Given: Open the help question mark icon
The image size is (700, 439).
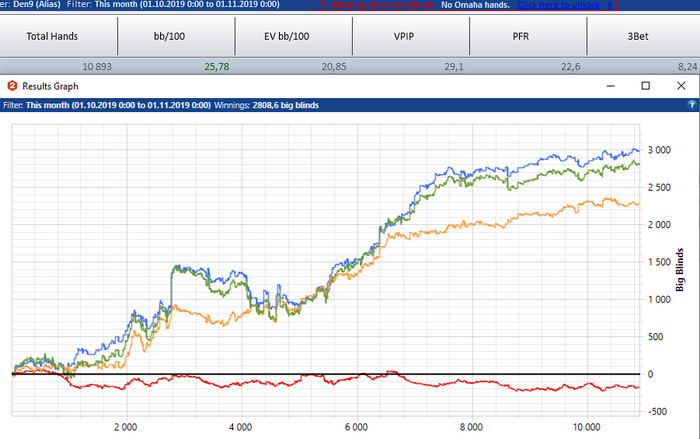Looking at the screenshot, I should [x=692, y=105].
